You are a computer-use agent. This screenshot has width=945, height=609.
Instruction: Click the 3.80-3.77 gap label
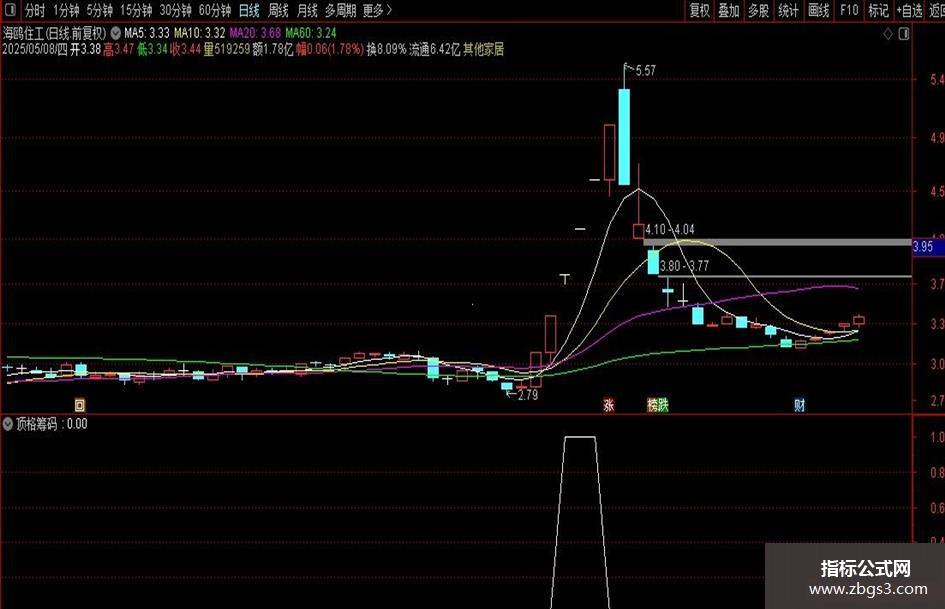[684, 266]
